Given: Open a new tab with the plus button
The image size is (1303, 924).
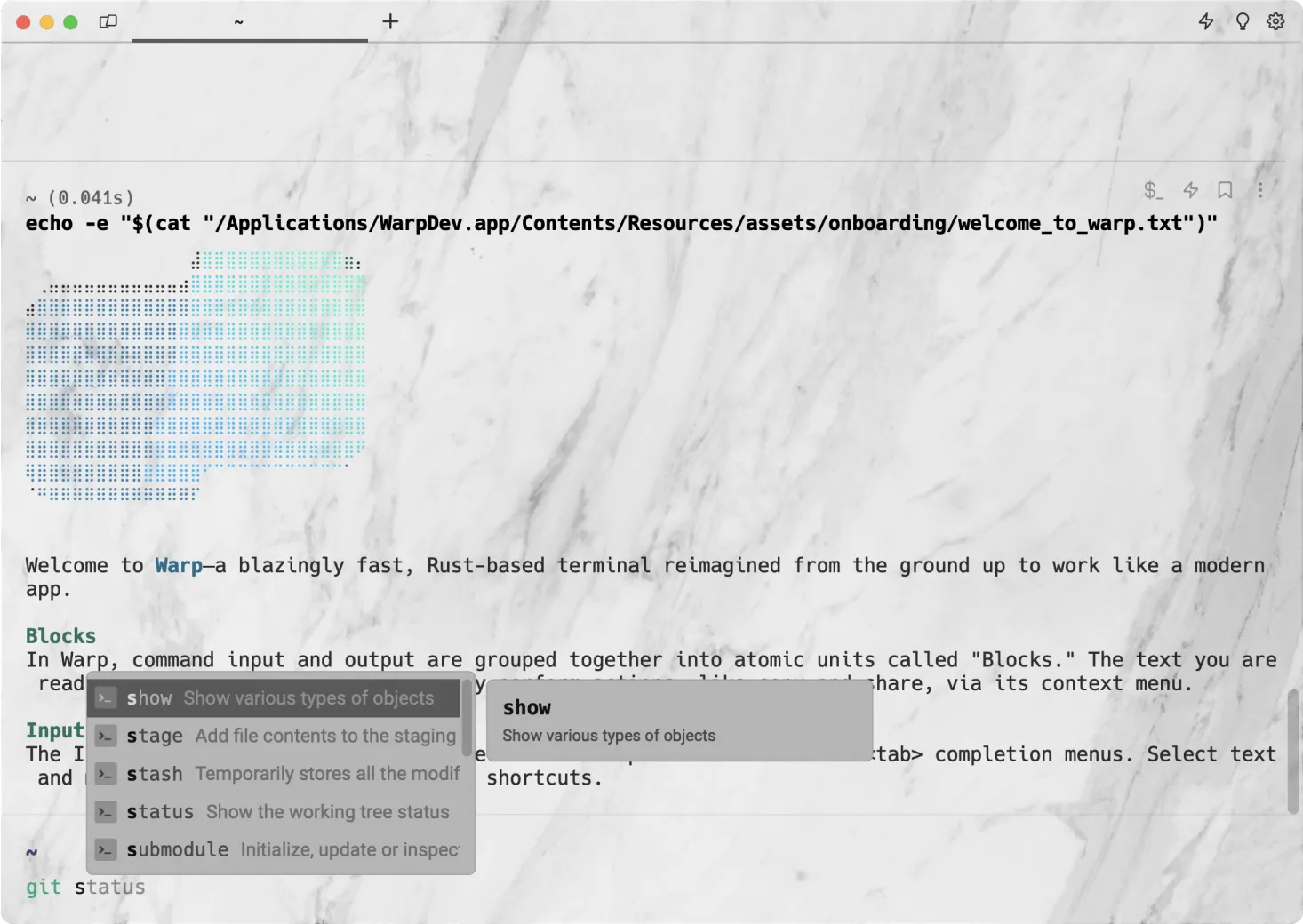Looking at the screenshot, I should tap(389, 20).
